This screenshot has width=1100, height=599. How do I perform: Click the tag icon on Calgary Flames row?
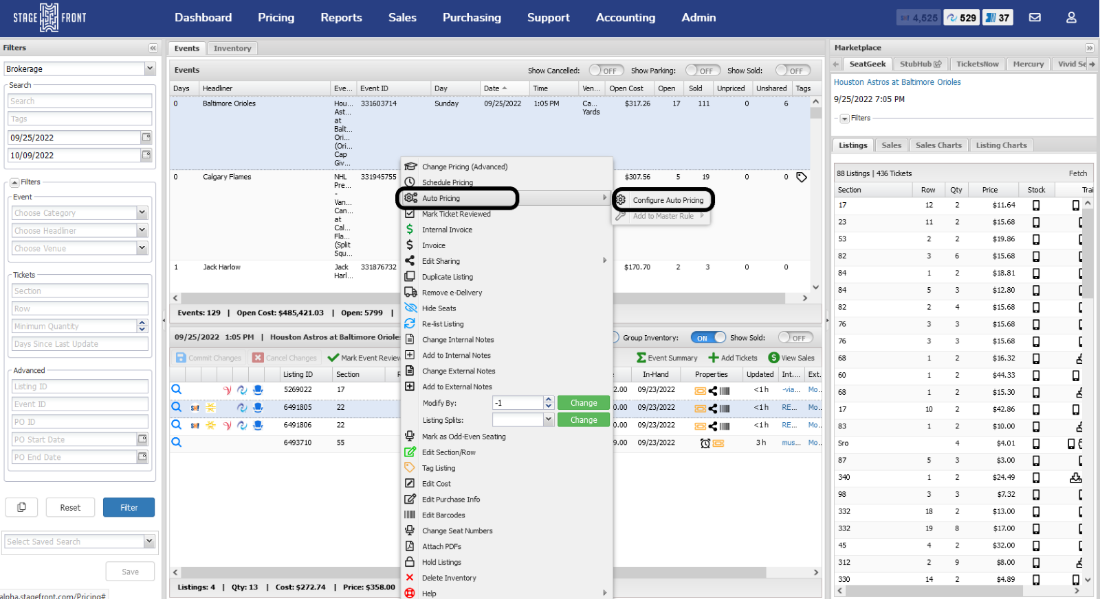[801, 177]
